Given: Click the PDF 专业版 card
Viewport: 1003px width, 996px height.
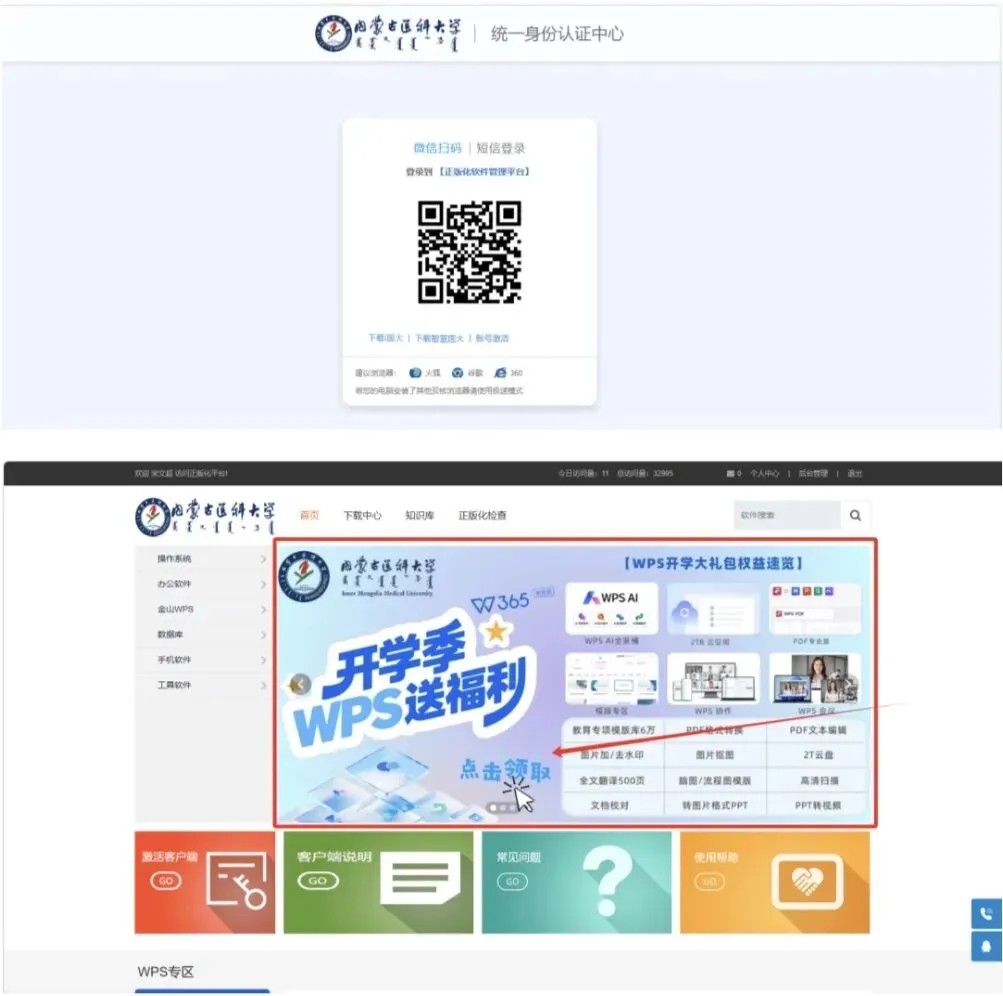Looking at the screenshot, I should coord(815,608).
